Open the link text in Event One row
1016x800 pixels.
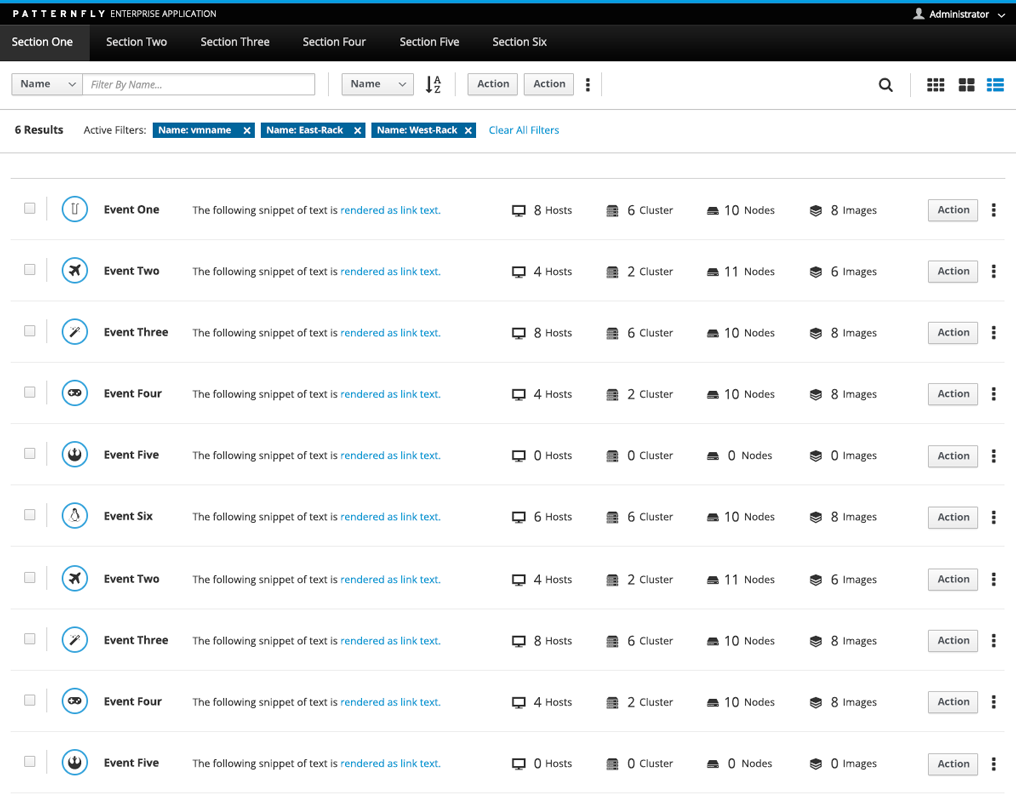390,211
